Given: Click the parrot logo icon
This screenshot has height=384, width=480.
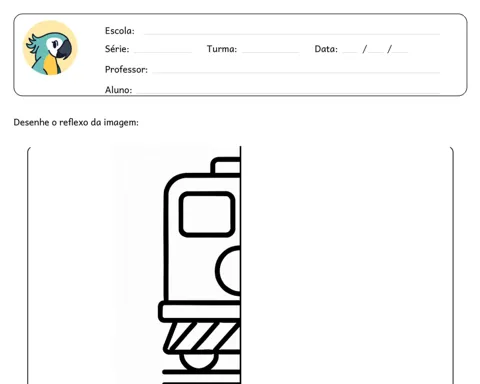Looking at the screenshot, I should pyautogui.click(x=50, y=48).
